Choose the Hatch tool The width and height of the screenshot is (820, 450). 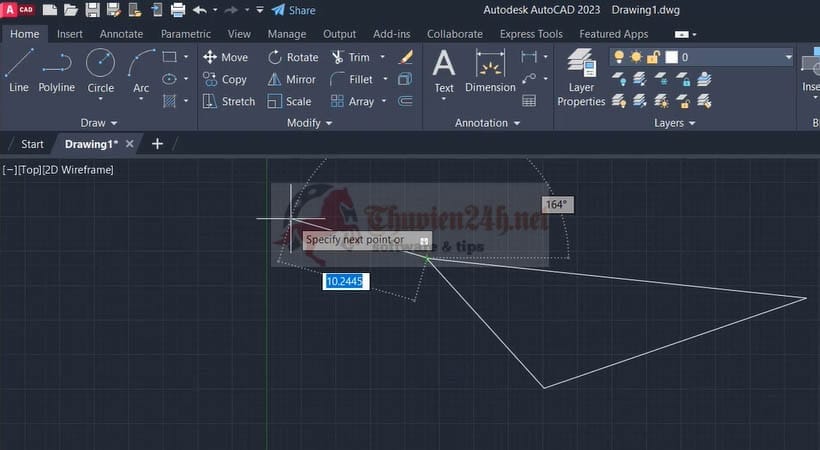169,100
